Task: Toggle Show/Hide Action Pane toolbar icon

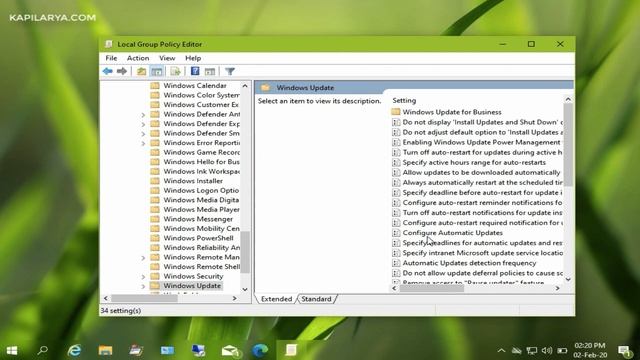Action: pyautogui.click(x=210, y=71)
